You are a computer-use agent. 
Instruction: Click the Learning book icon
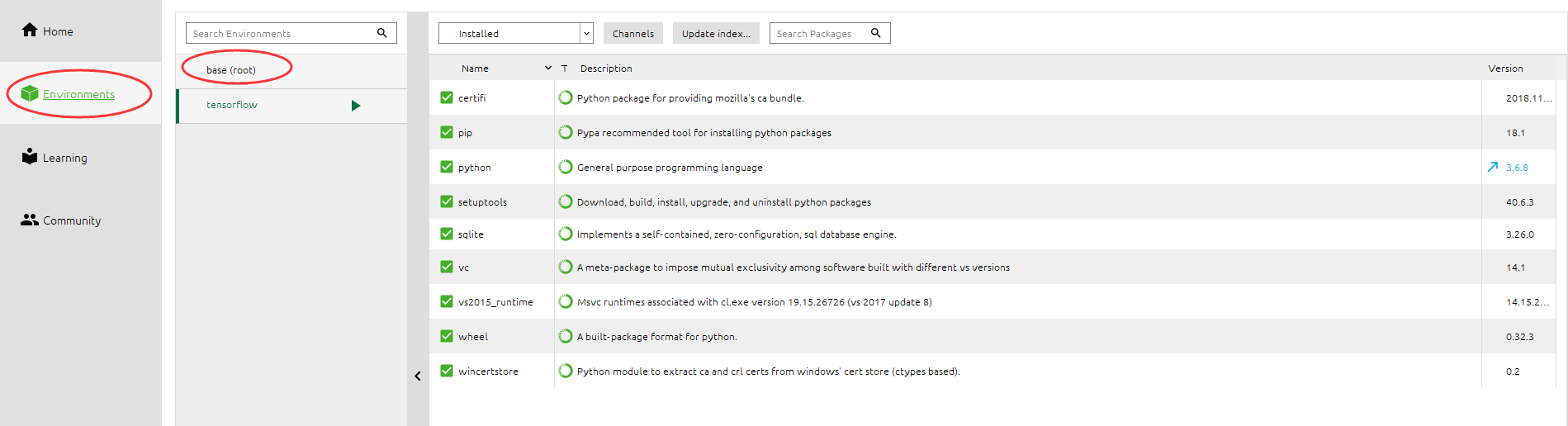tap(30, 157)
